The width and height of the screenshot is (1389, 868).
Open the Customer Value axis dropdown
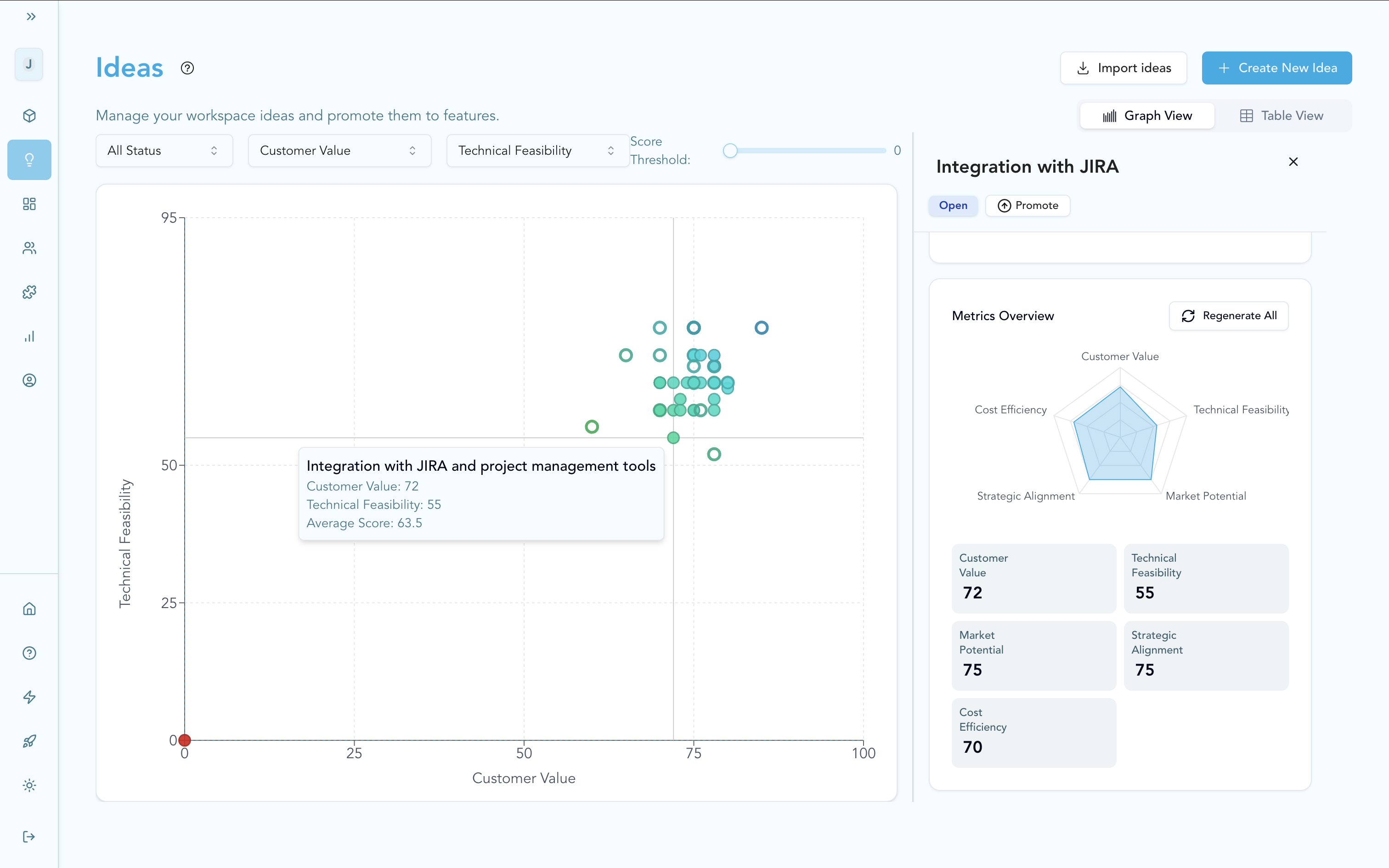coord(339,151)
